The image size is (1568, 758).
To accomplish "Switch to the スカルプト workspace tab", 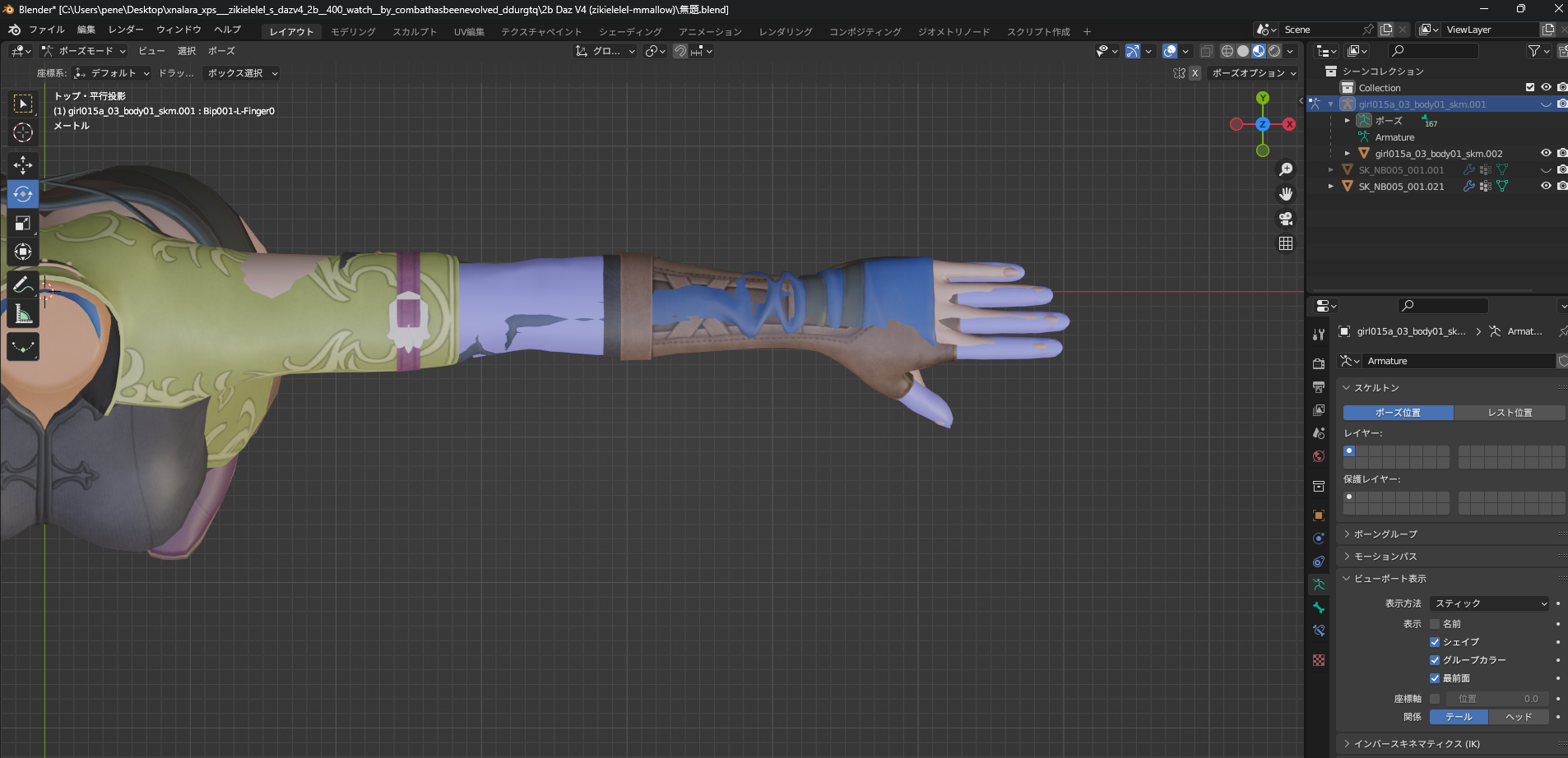I will 415,31.
